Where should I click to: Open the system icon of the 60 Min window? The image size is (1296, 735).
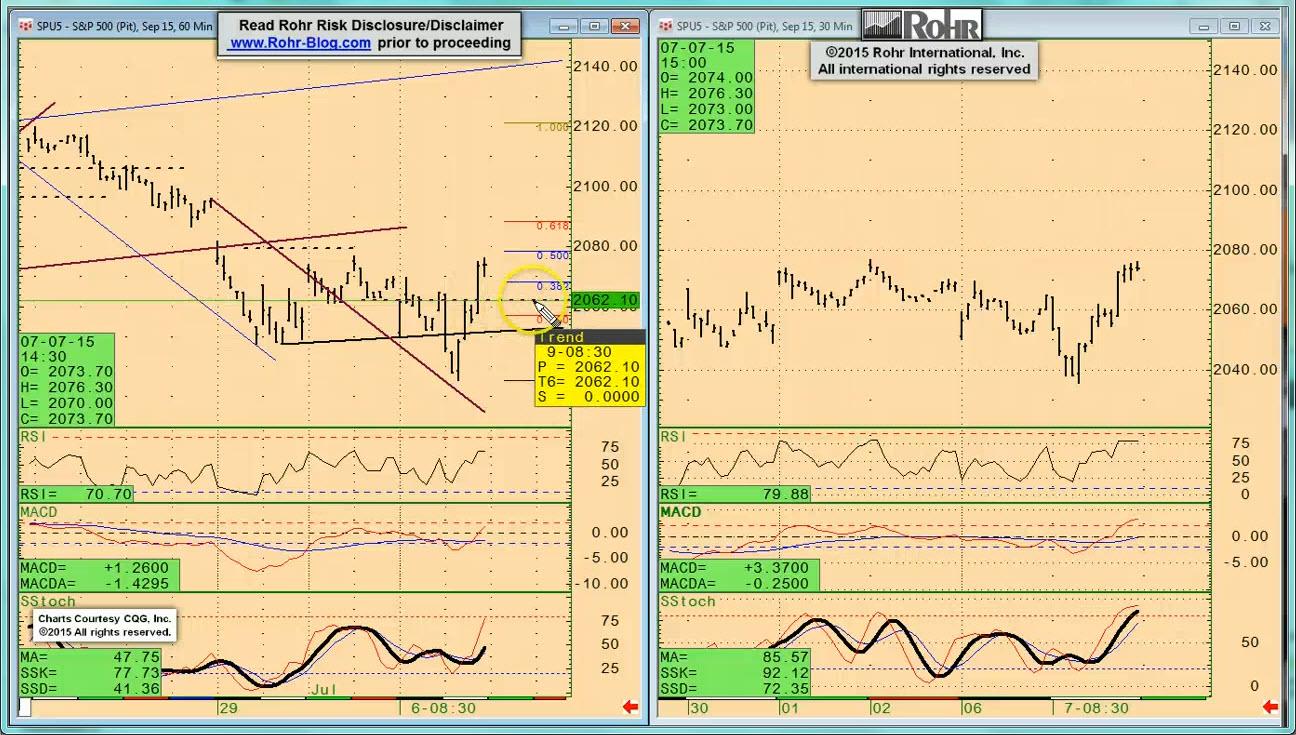pyautogui.click(x=25, y=26)
